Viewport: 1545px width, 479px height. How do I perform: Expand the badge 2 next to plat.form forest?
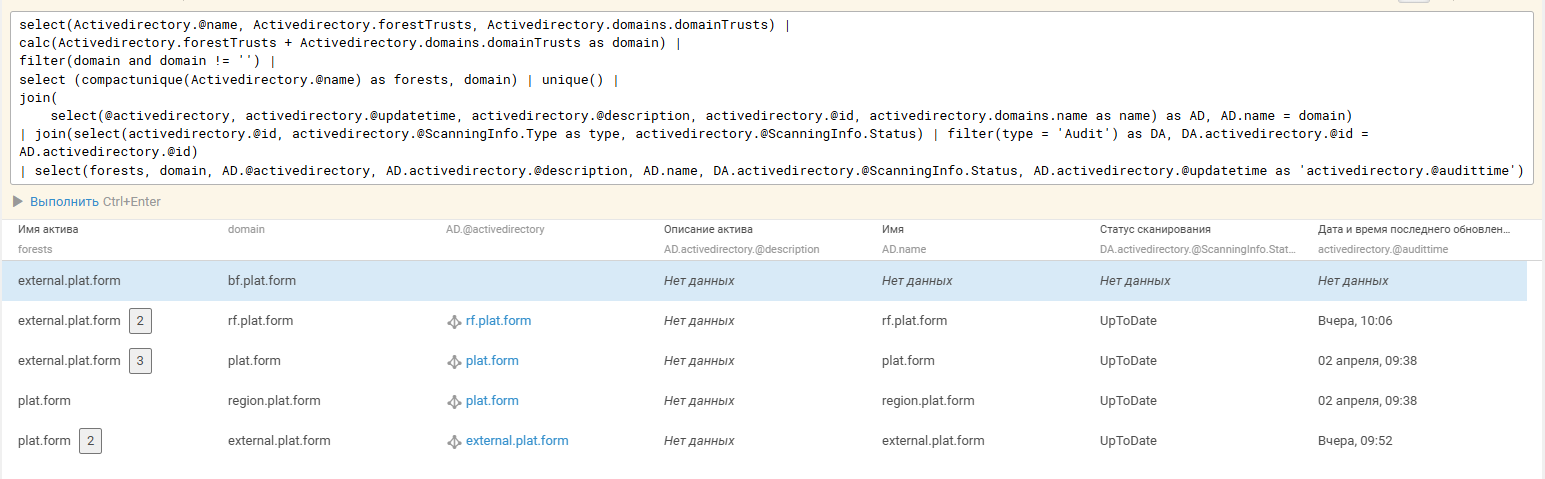(90, 441)
